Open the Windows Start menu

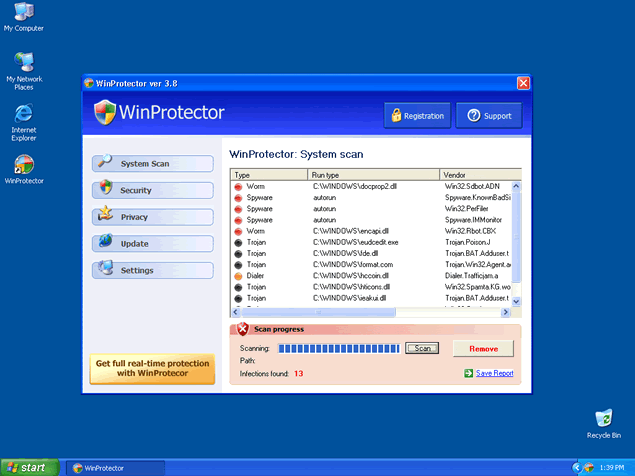tap(28, 467)
